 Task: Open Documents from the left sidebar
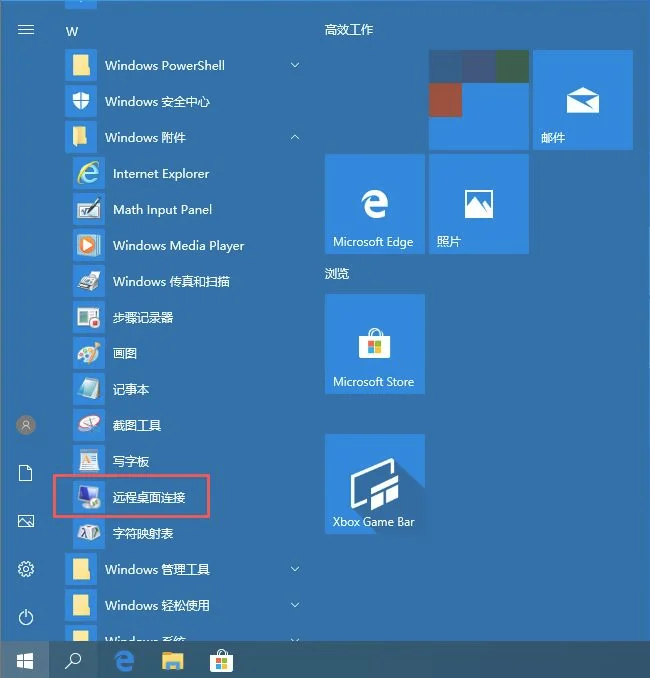(x=26, y=473)
